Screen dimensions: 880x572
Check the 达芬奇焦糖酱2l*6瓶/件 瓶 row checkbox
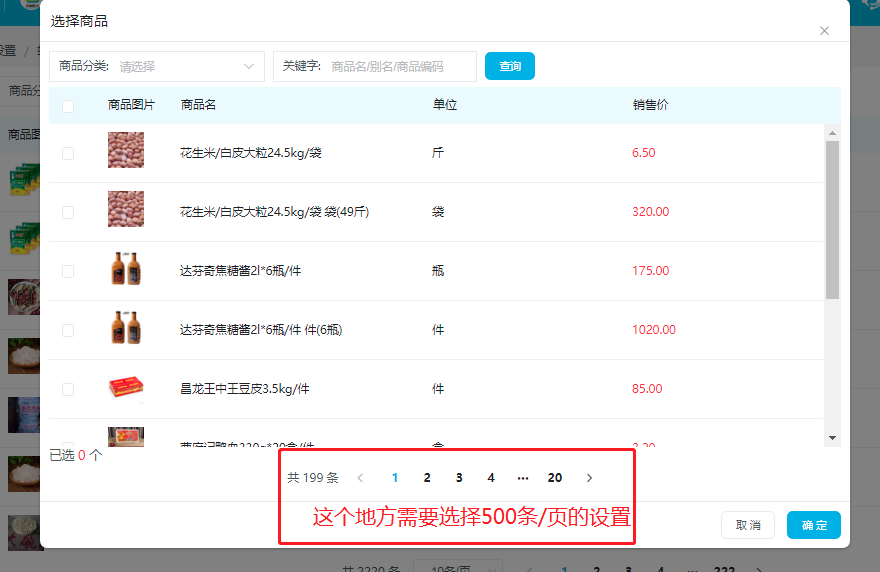pos(68,271)
